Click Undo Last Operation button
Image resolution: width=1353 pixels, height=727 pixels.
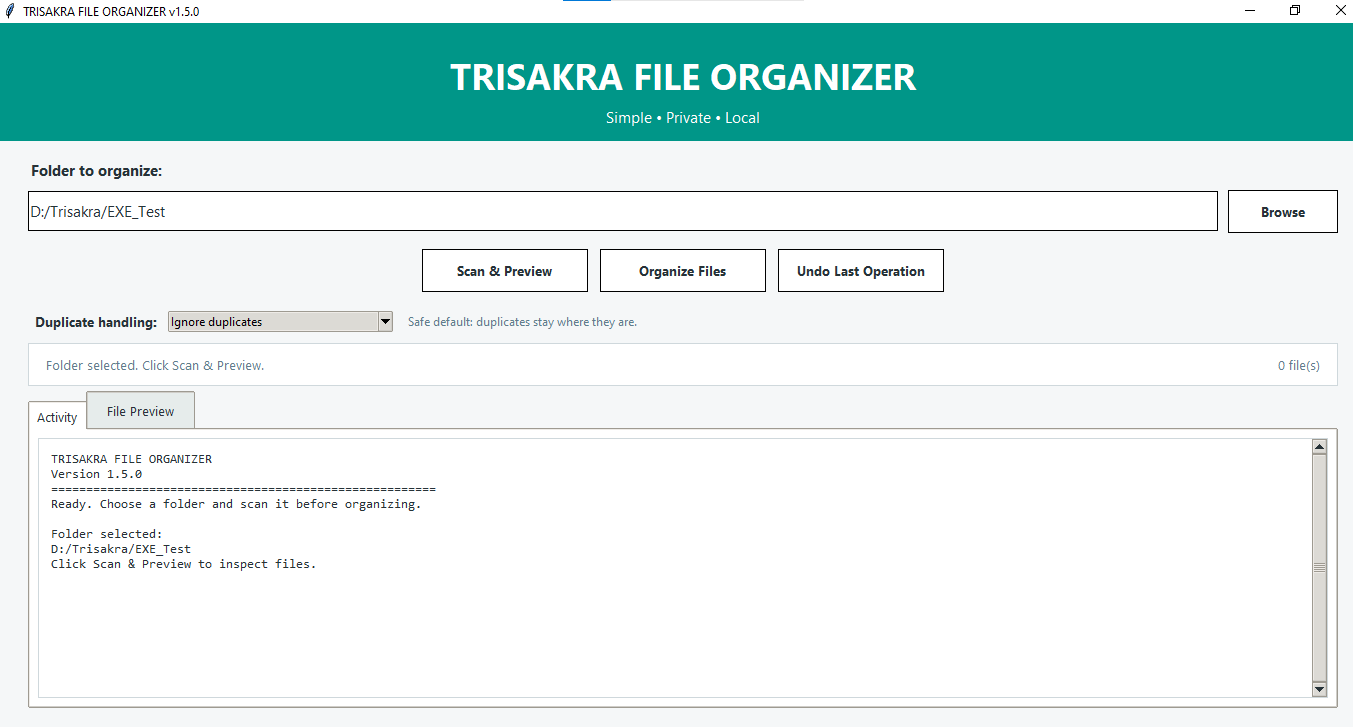click(861, 271)
